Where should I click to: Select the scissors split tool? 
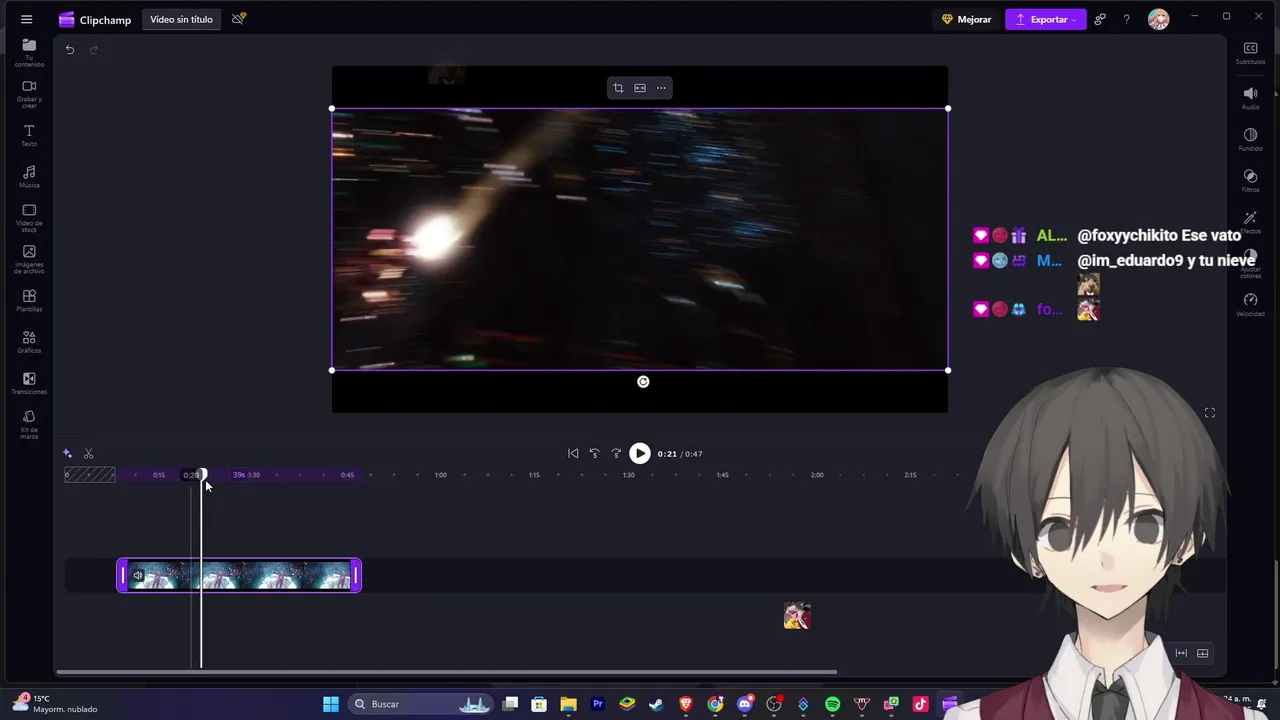pos(88,454)
